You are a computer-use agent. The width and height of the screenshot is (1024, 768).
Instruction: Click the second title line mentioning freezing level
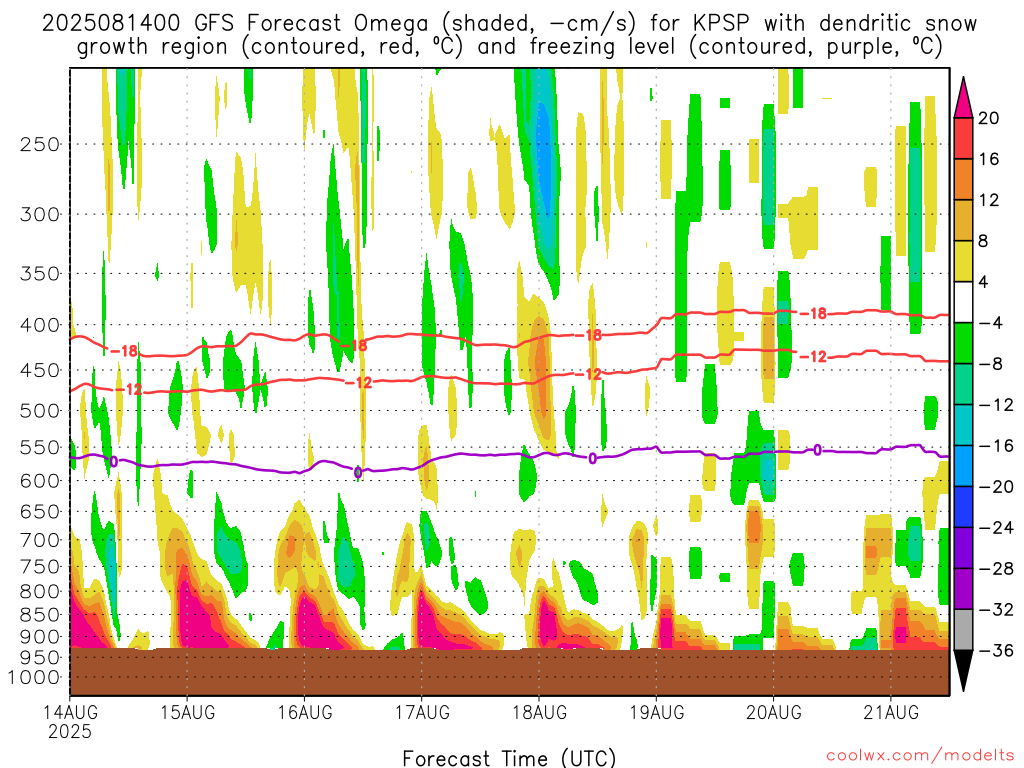tap(509, 47)
